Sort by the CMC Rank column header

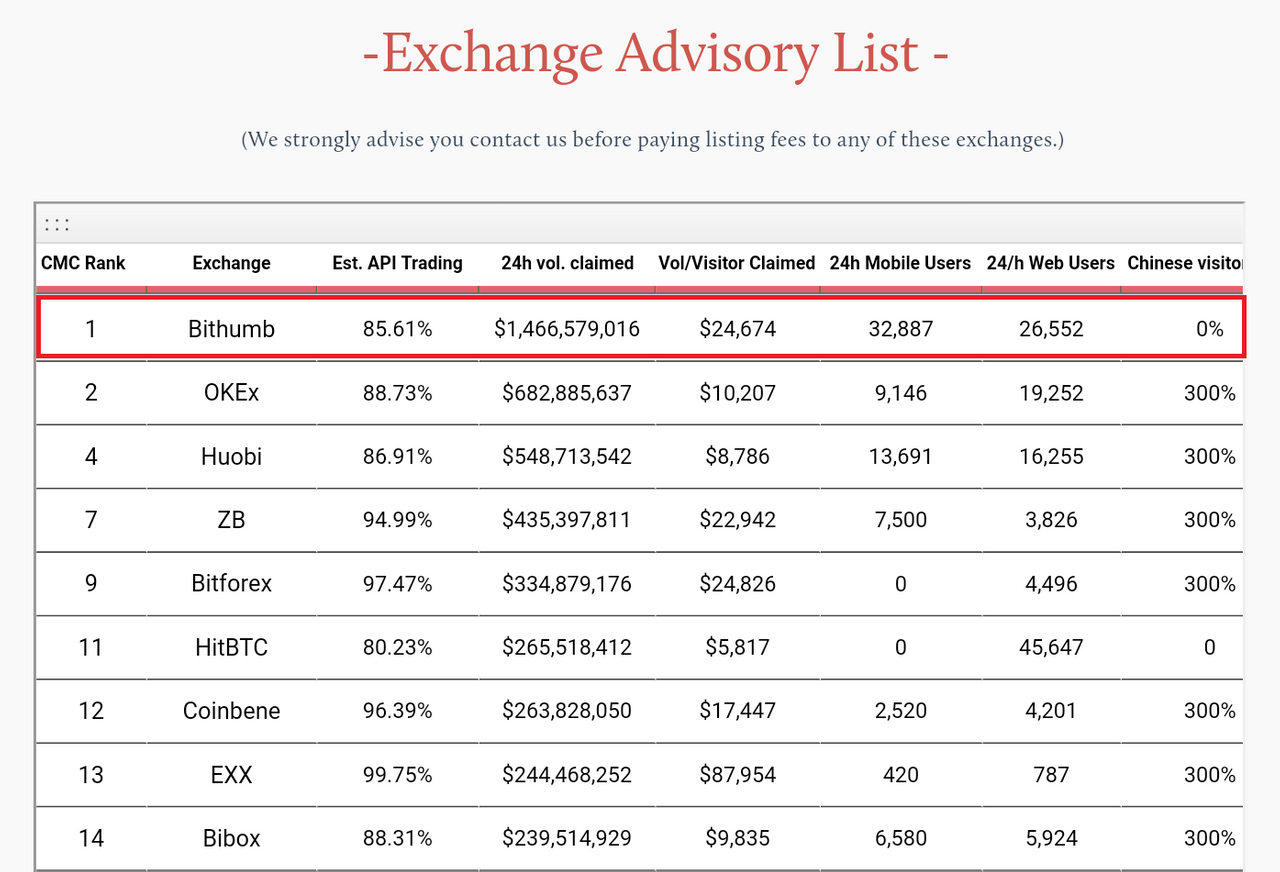pyautogui.click(x=83, y=263)
